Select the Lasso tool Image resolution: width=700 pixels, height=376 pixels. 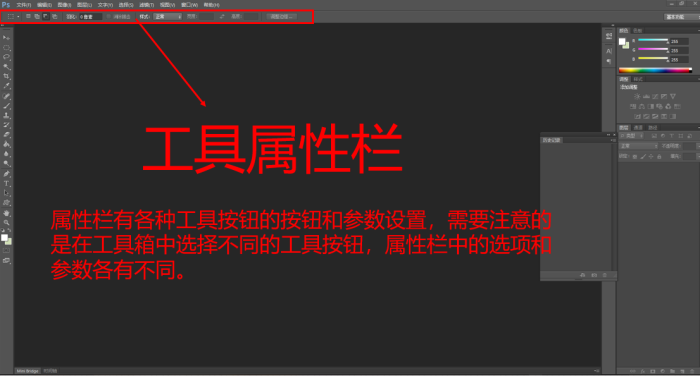pyautogui.click(x=6, y=57)
